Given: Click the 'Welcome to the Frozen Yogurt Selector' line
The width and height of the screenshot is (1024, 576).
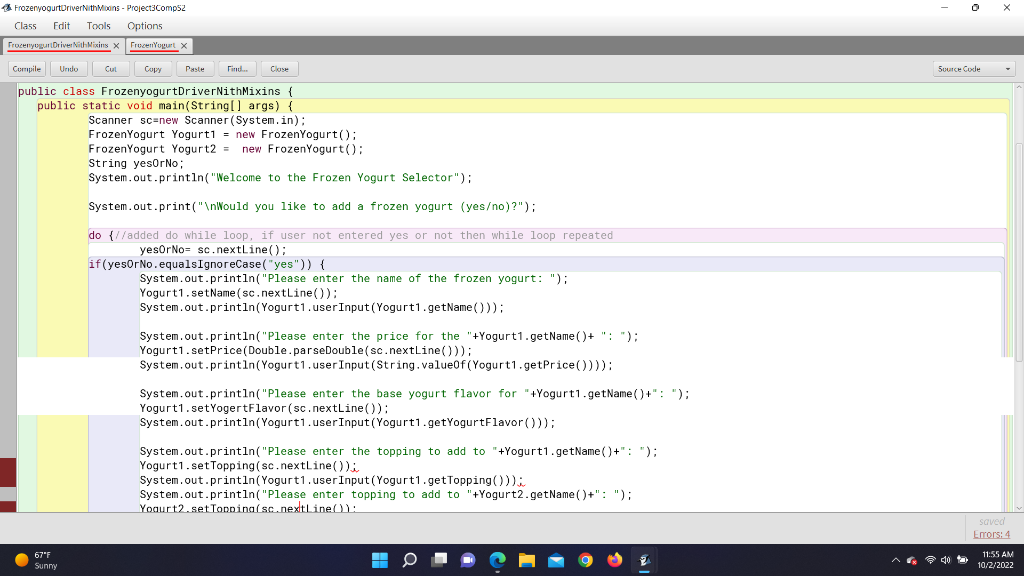Looking at the screenshot, I should click(x=280, y=178).
